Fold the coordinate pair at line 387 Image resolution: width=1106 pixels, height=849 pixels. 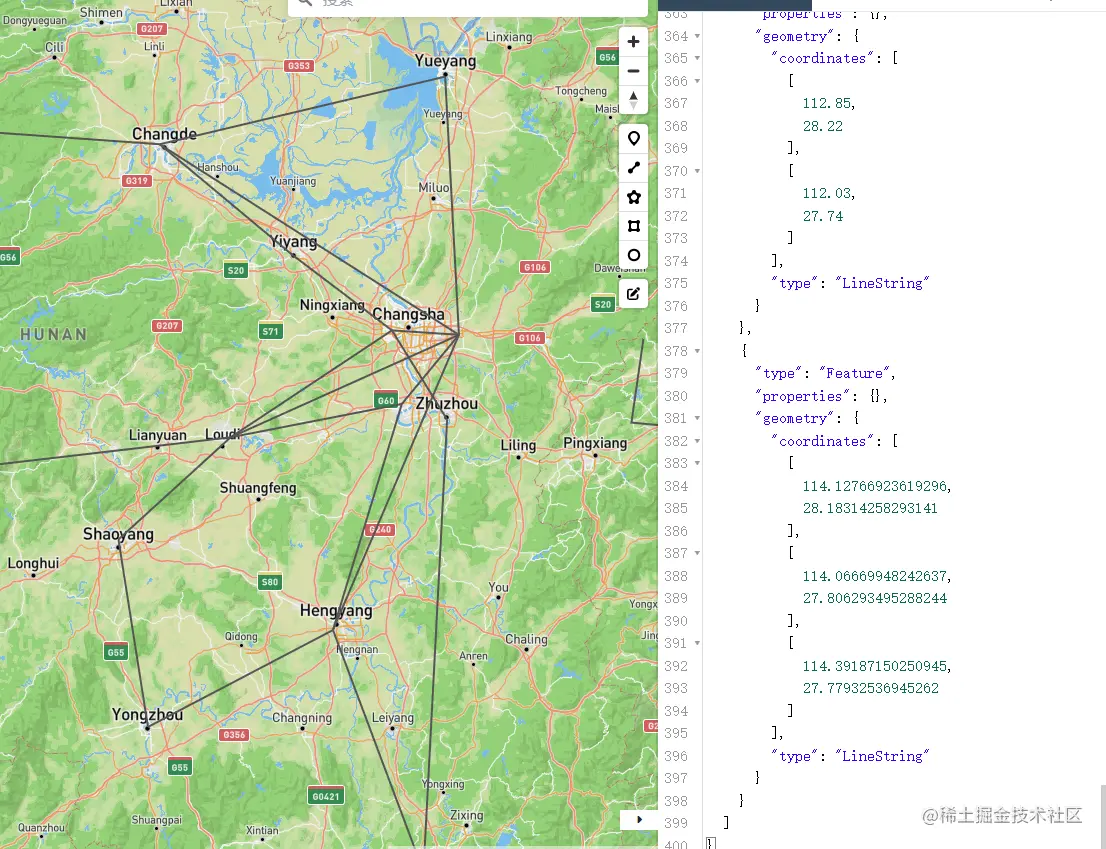[x=697, y=554]
